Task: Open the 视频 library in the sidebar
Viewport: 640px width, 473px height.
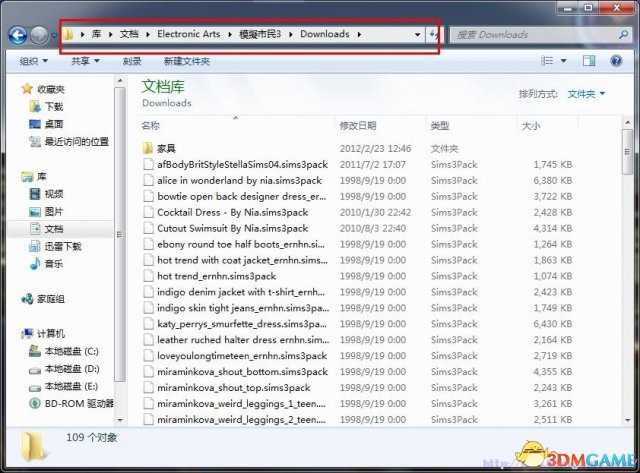Action: click(53, 194)
